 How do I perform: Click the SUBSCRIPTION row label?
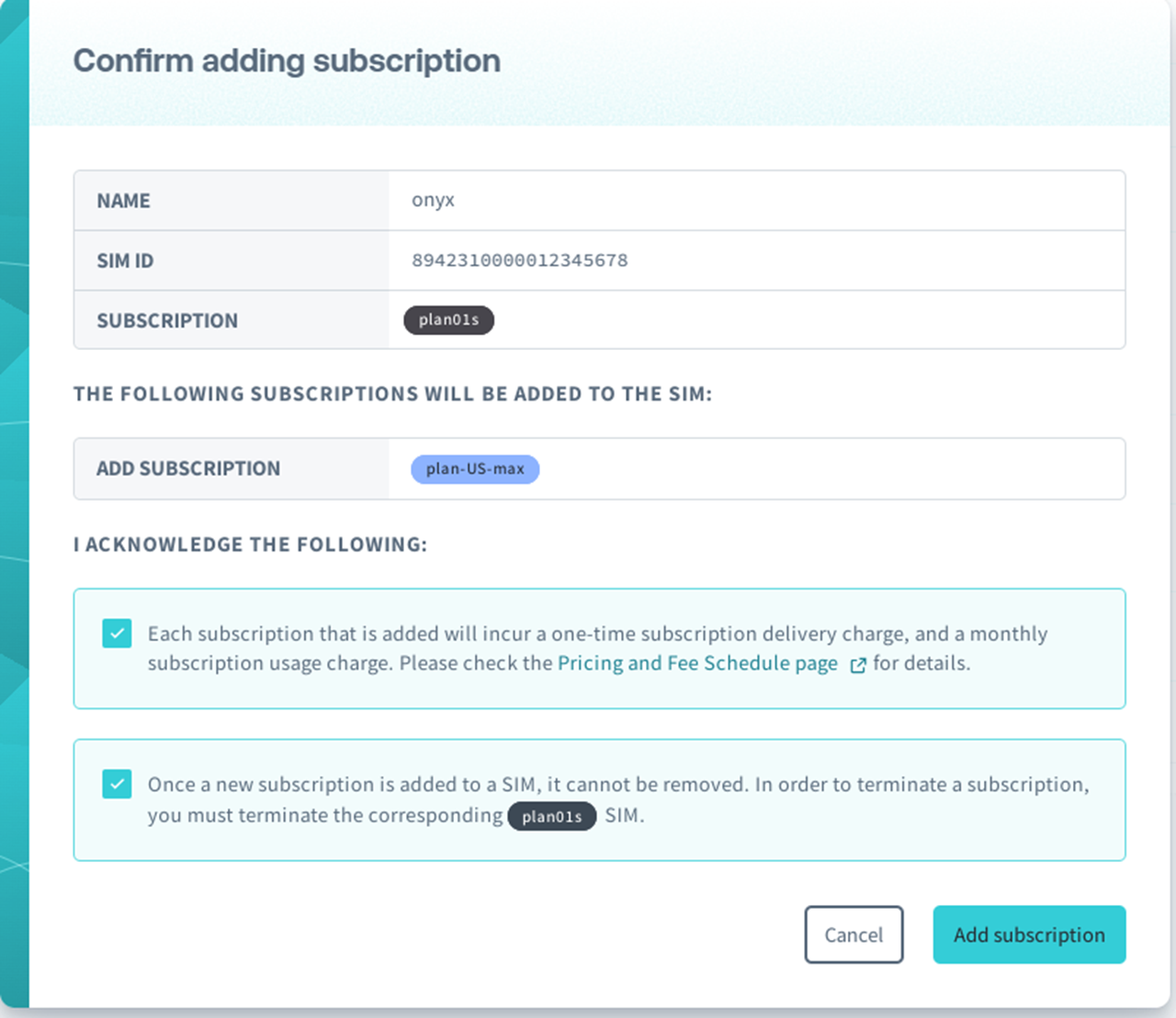167,321
